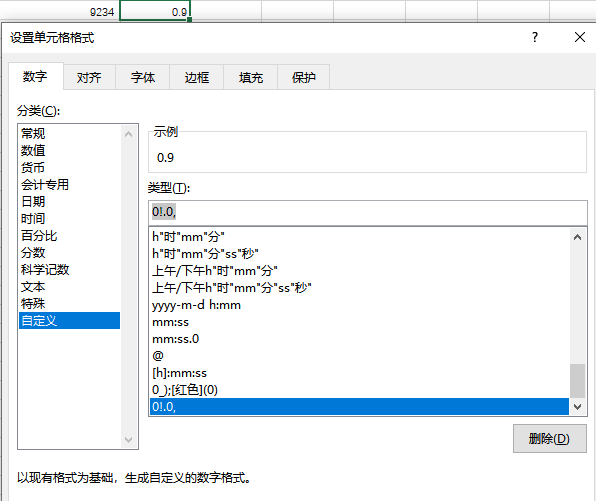Select the mm:ss.0 format
Viewport: 596px width, 501px height.
[x=360, y=339]
